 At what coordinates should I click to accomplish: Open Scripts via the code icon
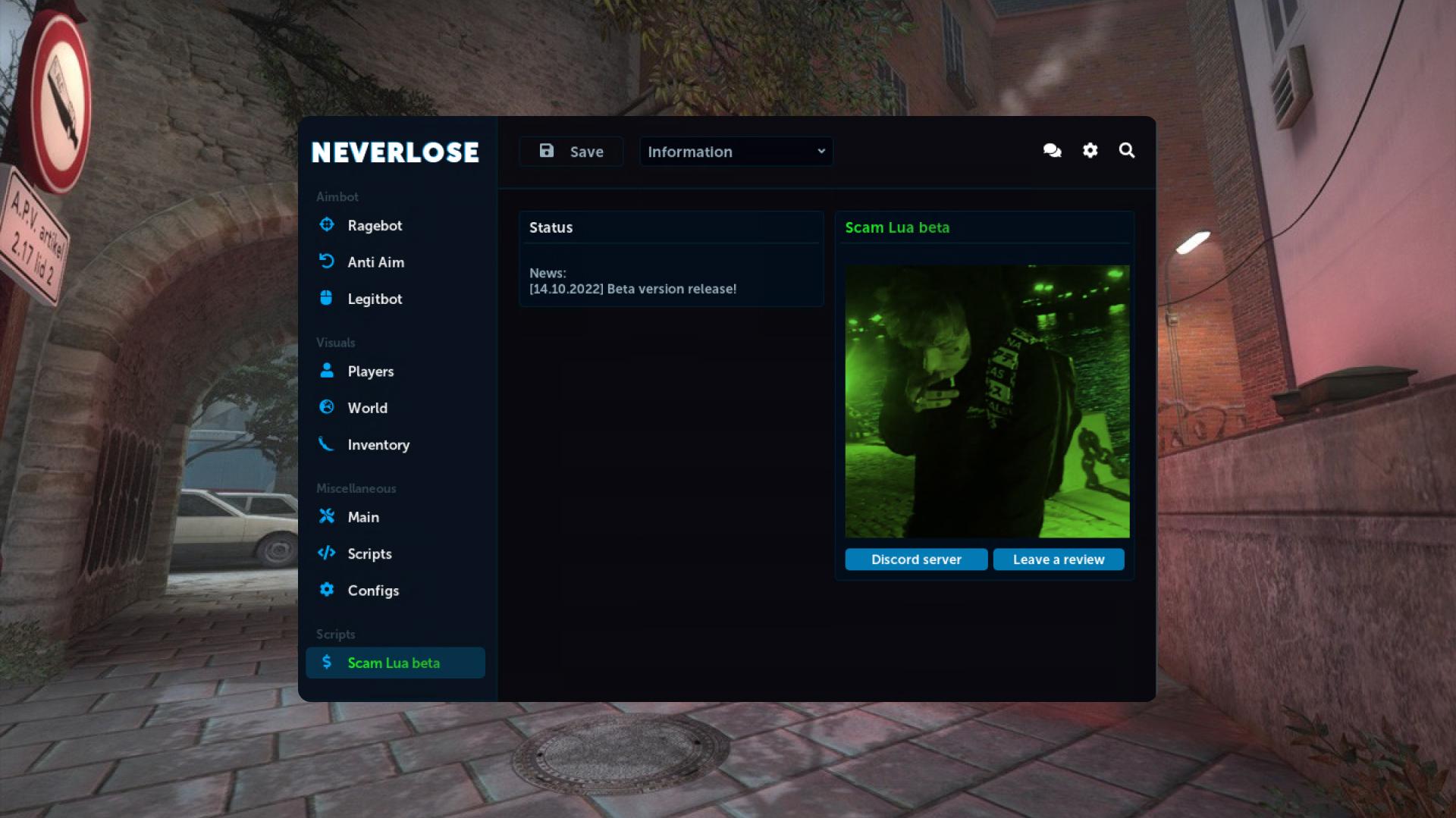click(x=326, y=553)
